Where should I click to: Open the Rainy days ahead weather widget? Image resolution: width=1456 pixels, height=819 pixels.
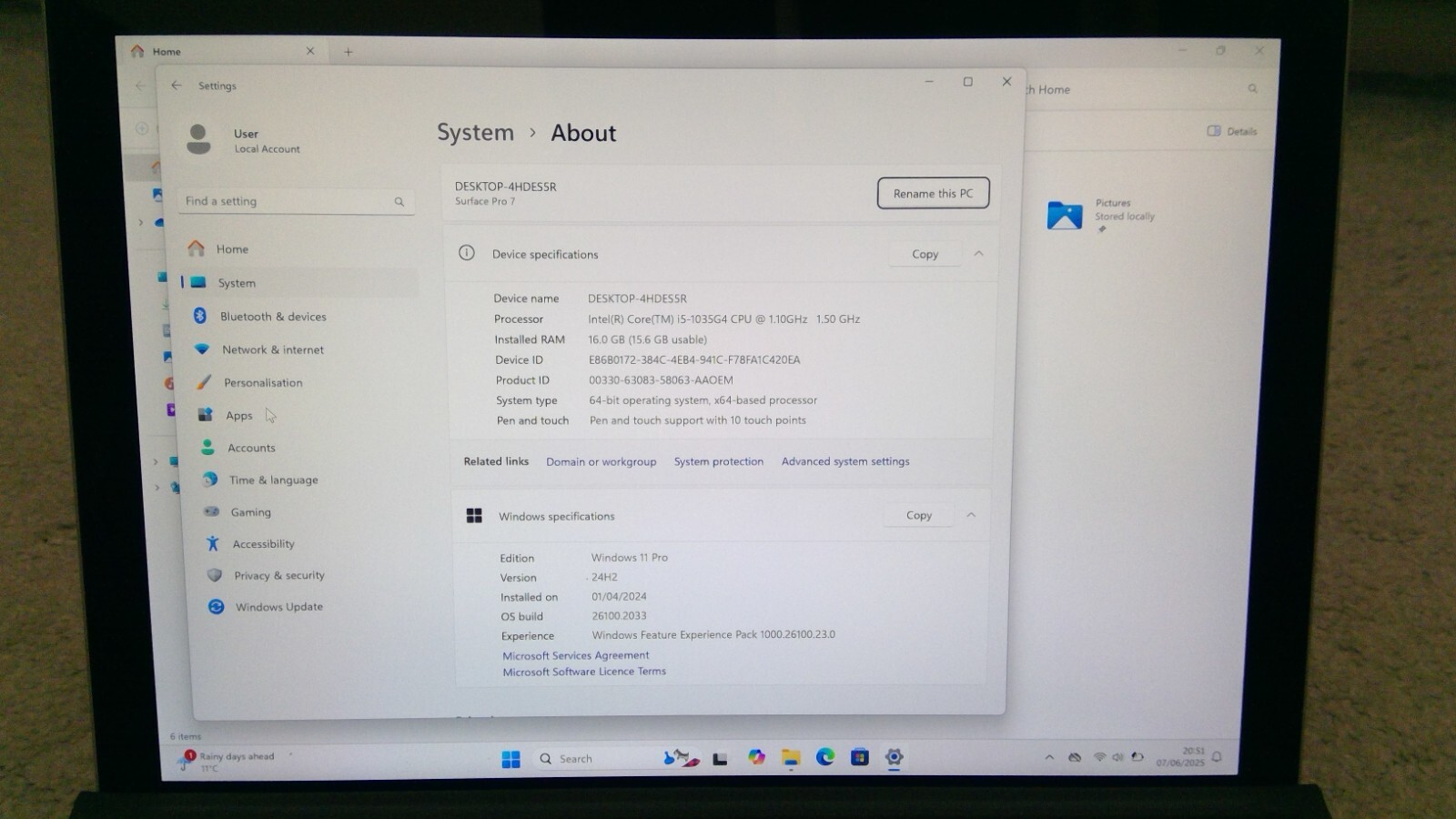[227, 761]
